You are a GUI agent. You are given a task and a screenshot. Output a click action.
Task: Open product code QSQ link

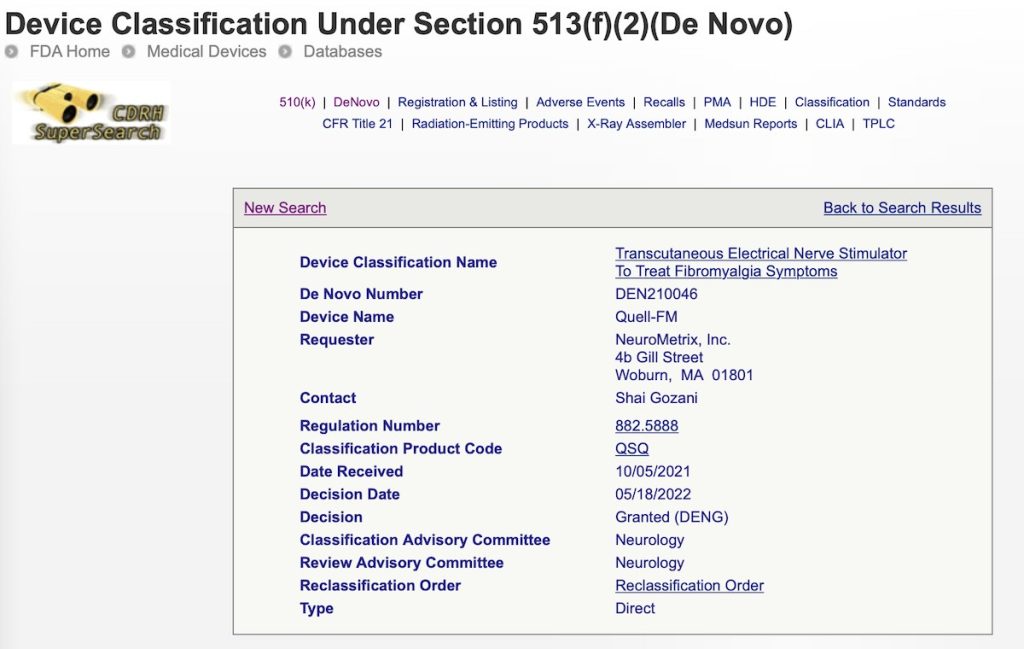point(631,449)
